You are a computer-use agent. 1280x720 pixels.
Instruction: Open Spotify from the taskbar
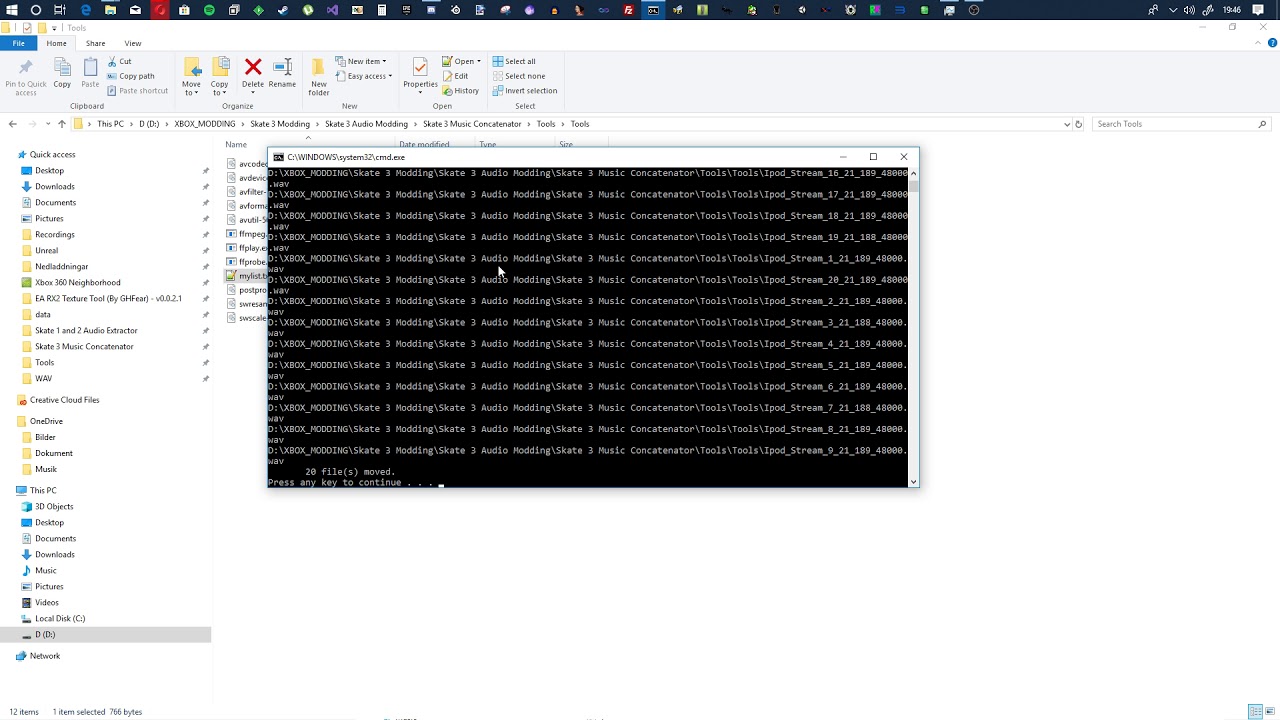click(209, 10)
